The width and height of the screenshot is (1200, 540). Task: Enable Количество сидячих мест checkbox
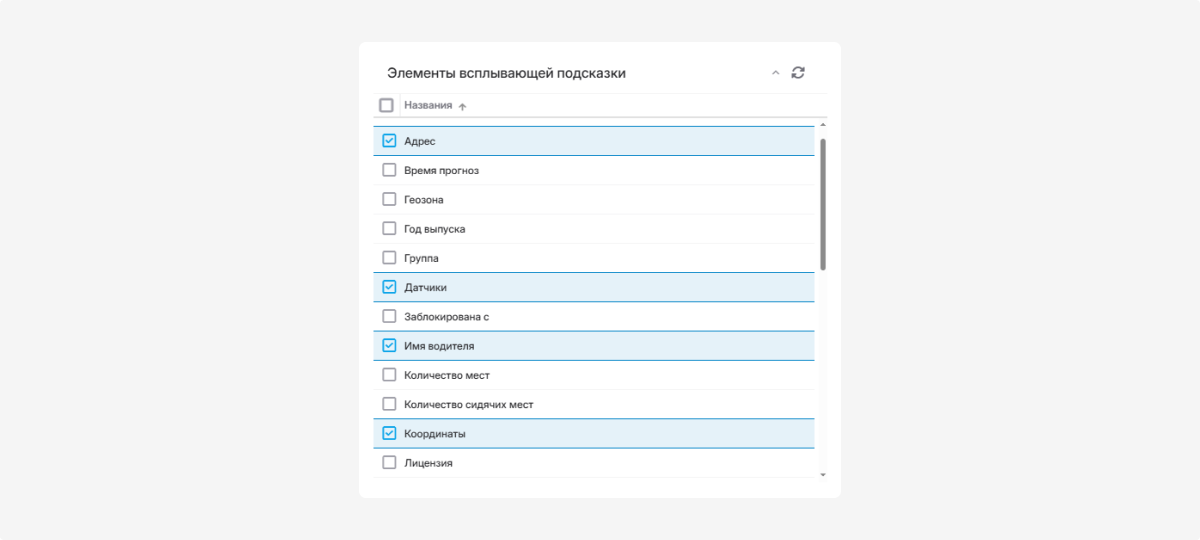point(390,404)
